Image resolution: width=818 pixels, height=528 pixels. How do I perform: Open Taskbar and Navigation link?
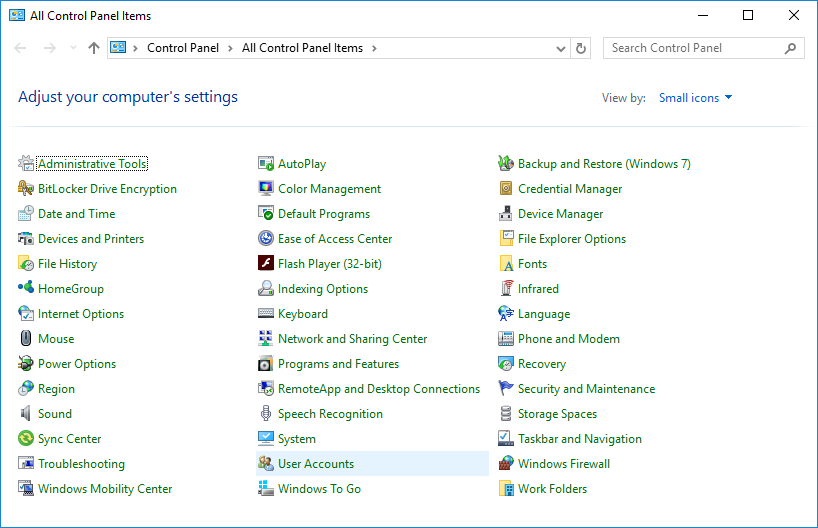pyautogui.click(x=580, y=439)
